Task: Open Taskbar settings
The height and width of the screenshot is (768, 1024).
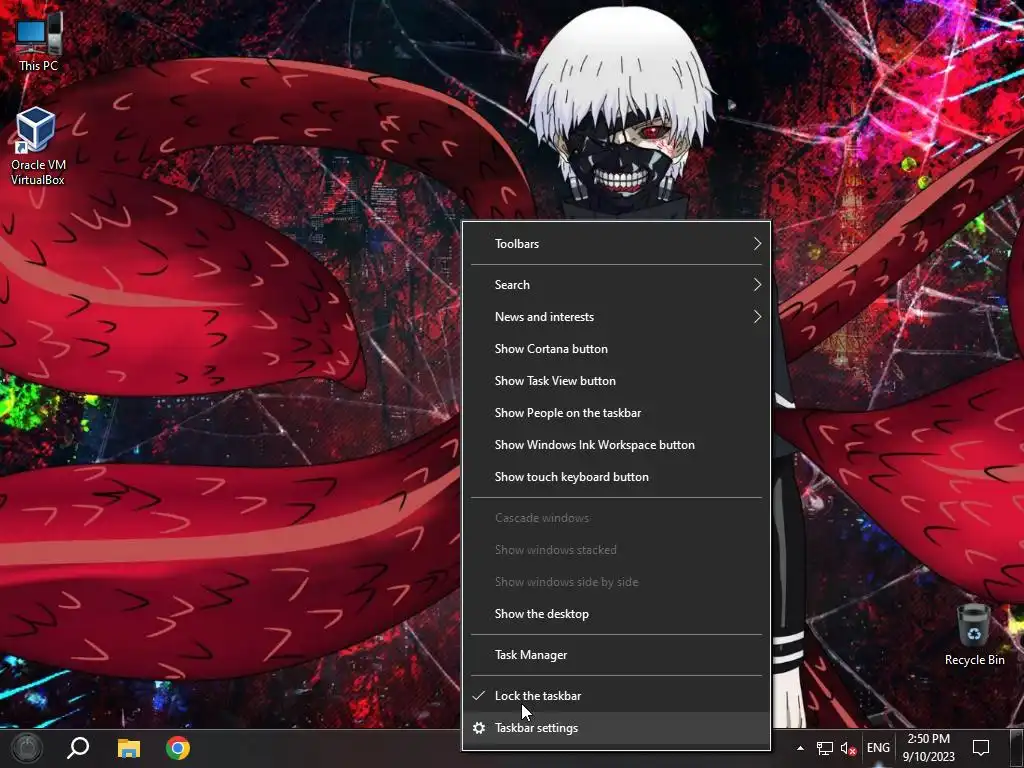Action: [x=616, y=728]
